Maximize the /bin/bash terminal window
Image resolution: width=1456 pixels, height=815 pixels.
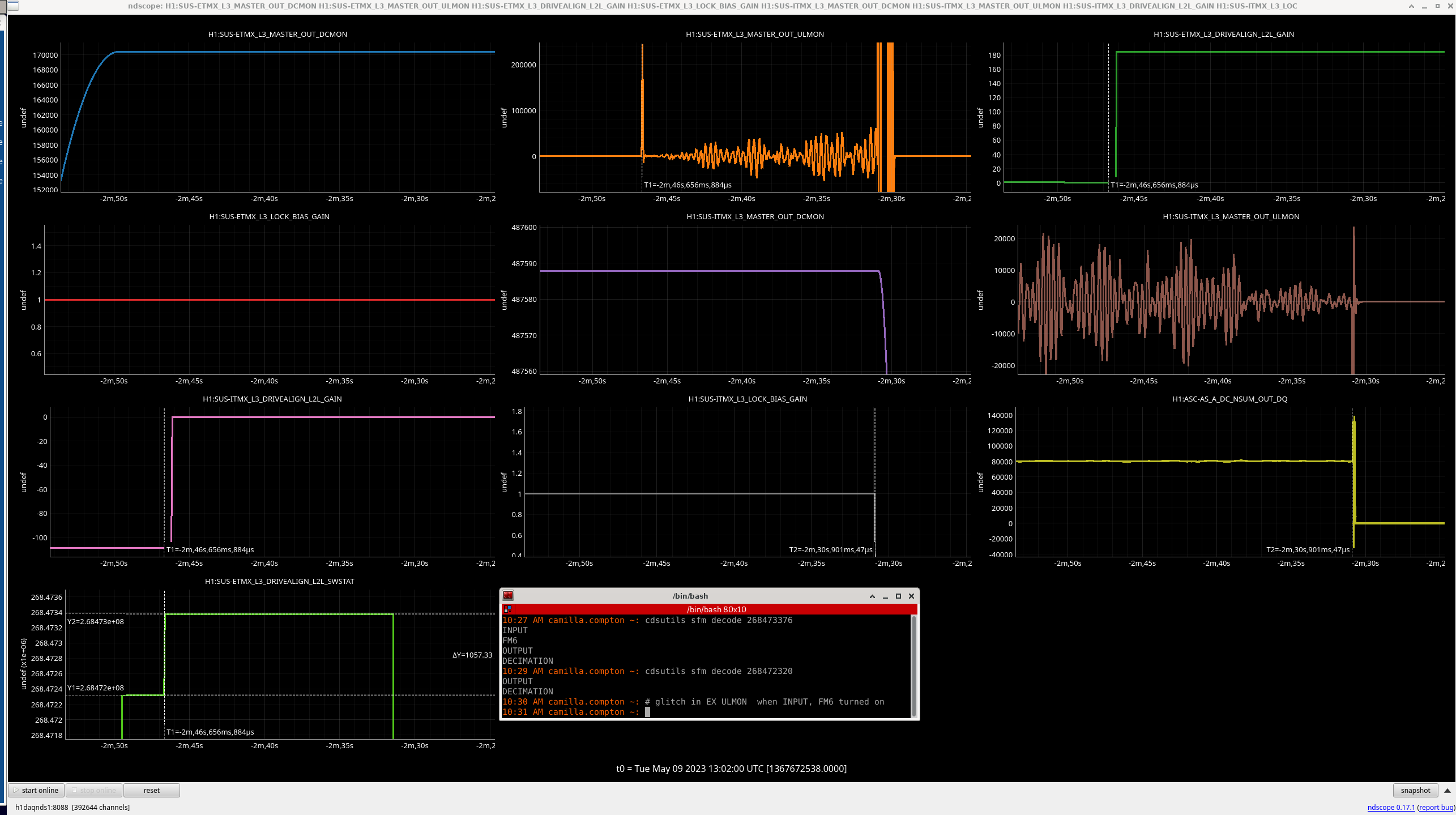tap(898, 596)
